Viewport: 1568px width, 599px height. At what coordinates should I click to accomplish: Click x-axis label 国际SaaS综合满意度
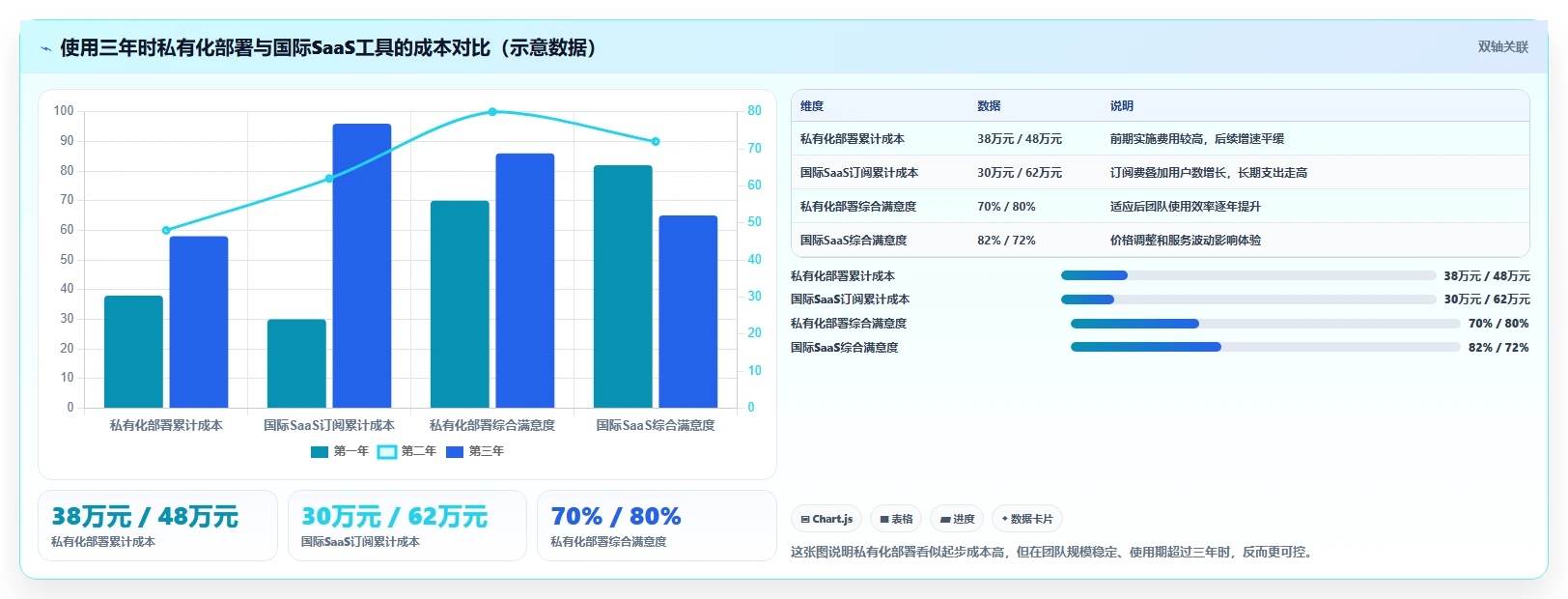click(656, 425)
